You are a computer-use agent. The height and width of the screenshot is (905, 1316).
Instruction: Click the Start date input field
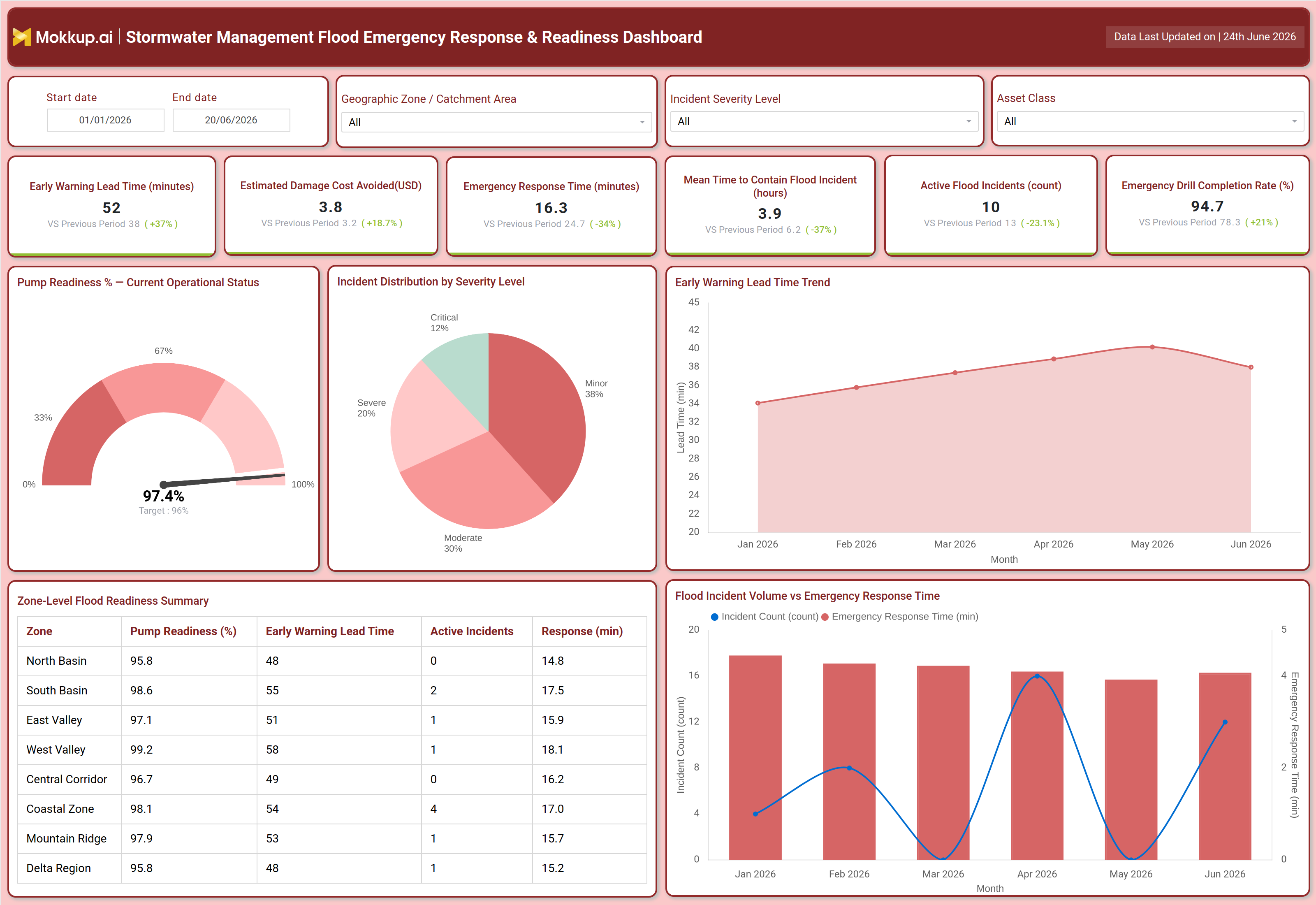pyautogui.click(x=105, y=120)
